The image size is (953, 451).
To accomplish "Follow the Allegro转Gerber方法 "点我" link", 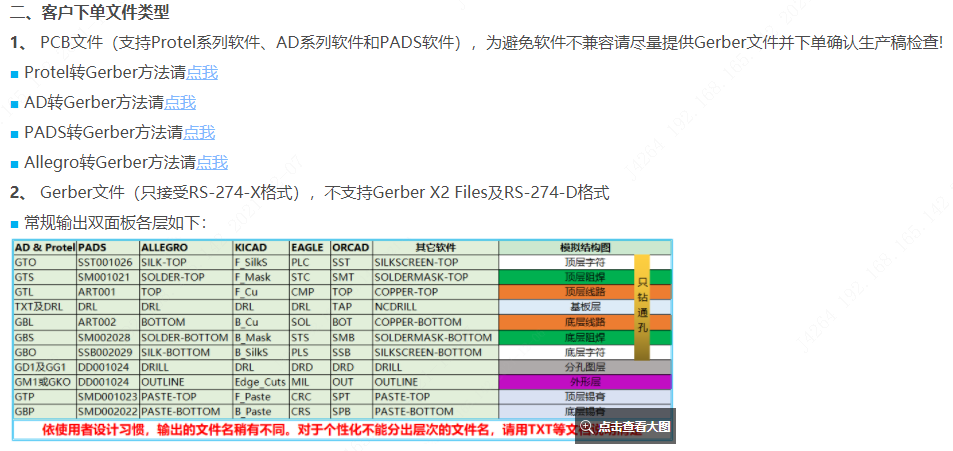I will [212, 162].
